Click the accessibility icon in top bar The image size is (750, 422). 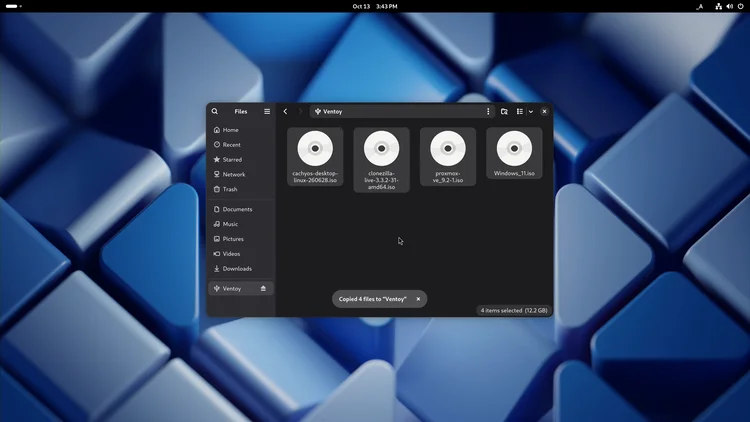coord(700,6)
